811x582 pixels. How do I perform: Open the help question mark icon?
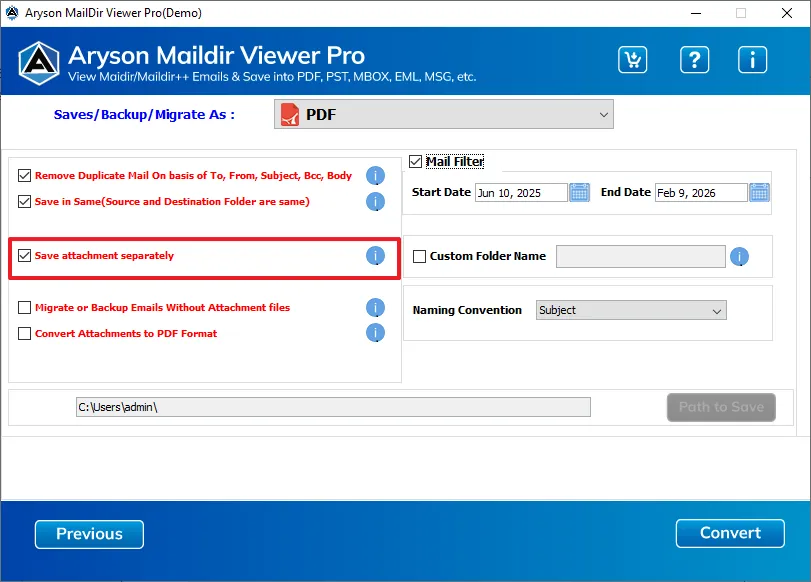click(x=694, y=59)
